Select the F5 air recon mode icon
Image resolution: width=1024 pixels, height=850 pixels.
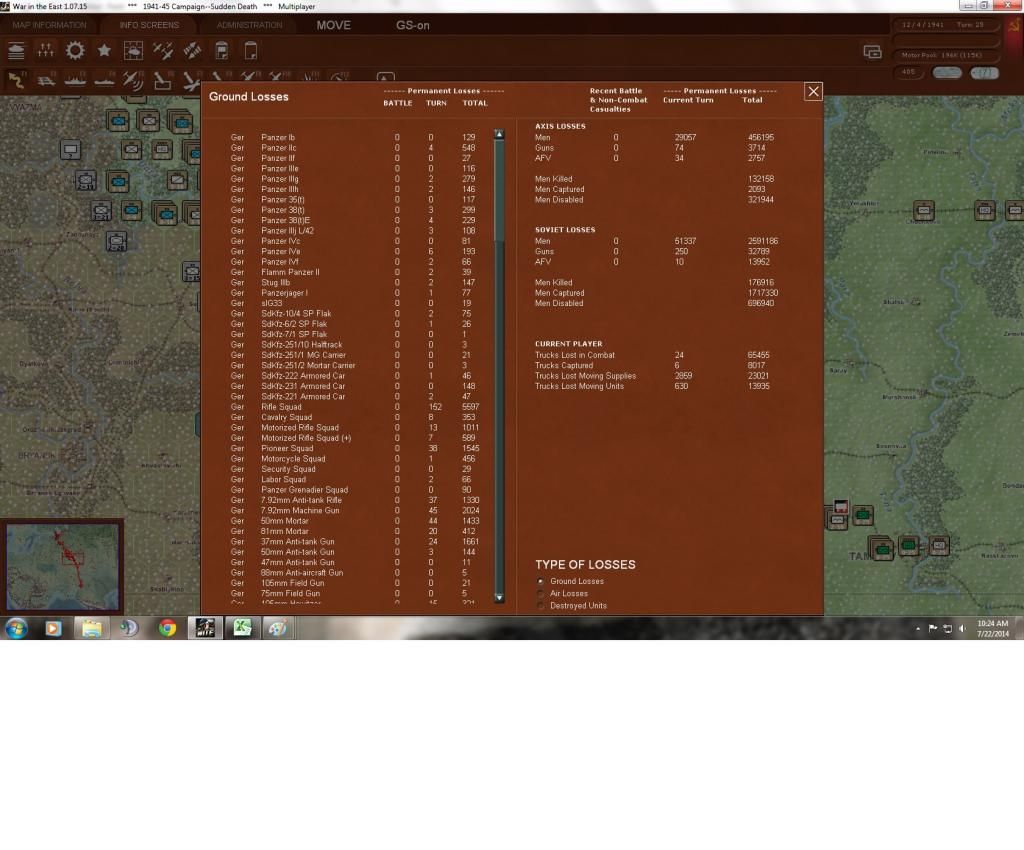click(x=133, y=80)
